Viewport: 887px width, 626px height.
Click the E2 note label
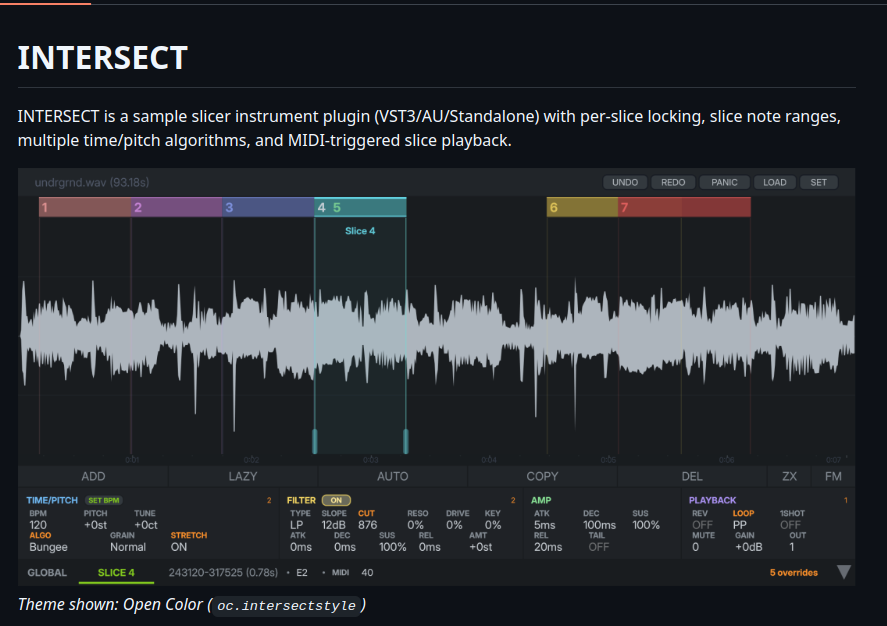302,572
